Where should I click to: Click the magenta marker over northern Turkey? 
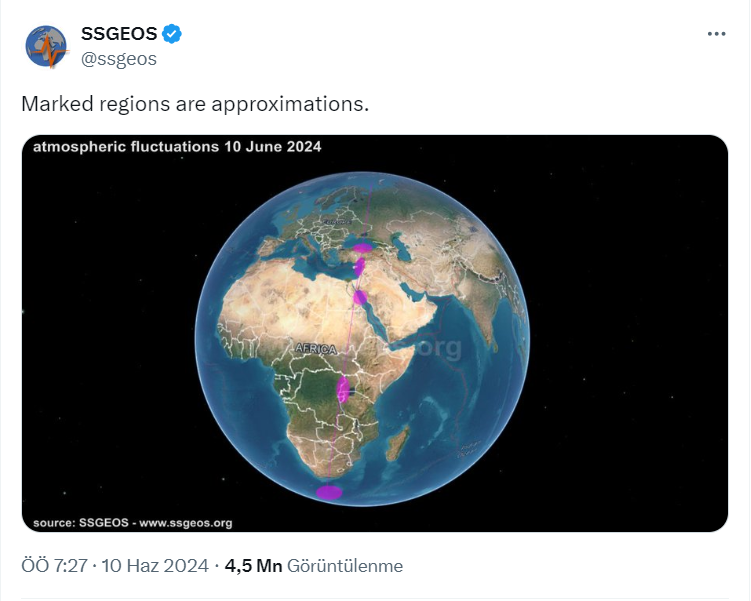(362, 246)
